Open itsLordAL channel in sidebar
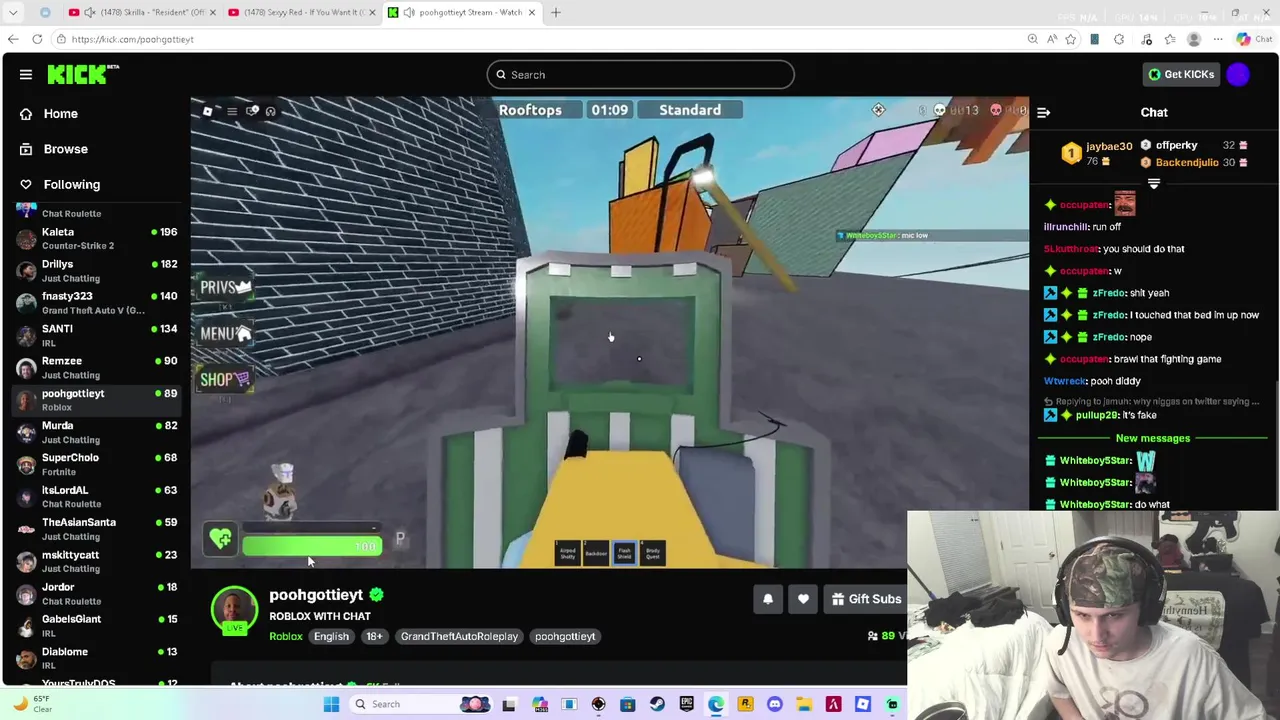Viewport: 1280px width, 720px height. (x=97, y=497)
